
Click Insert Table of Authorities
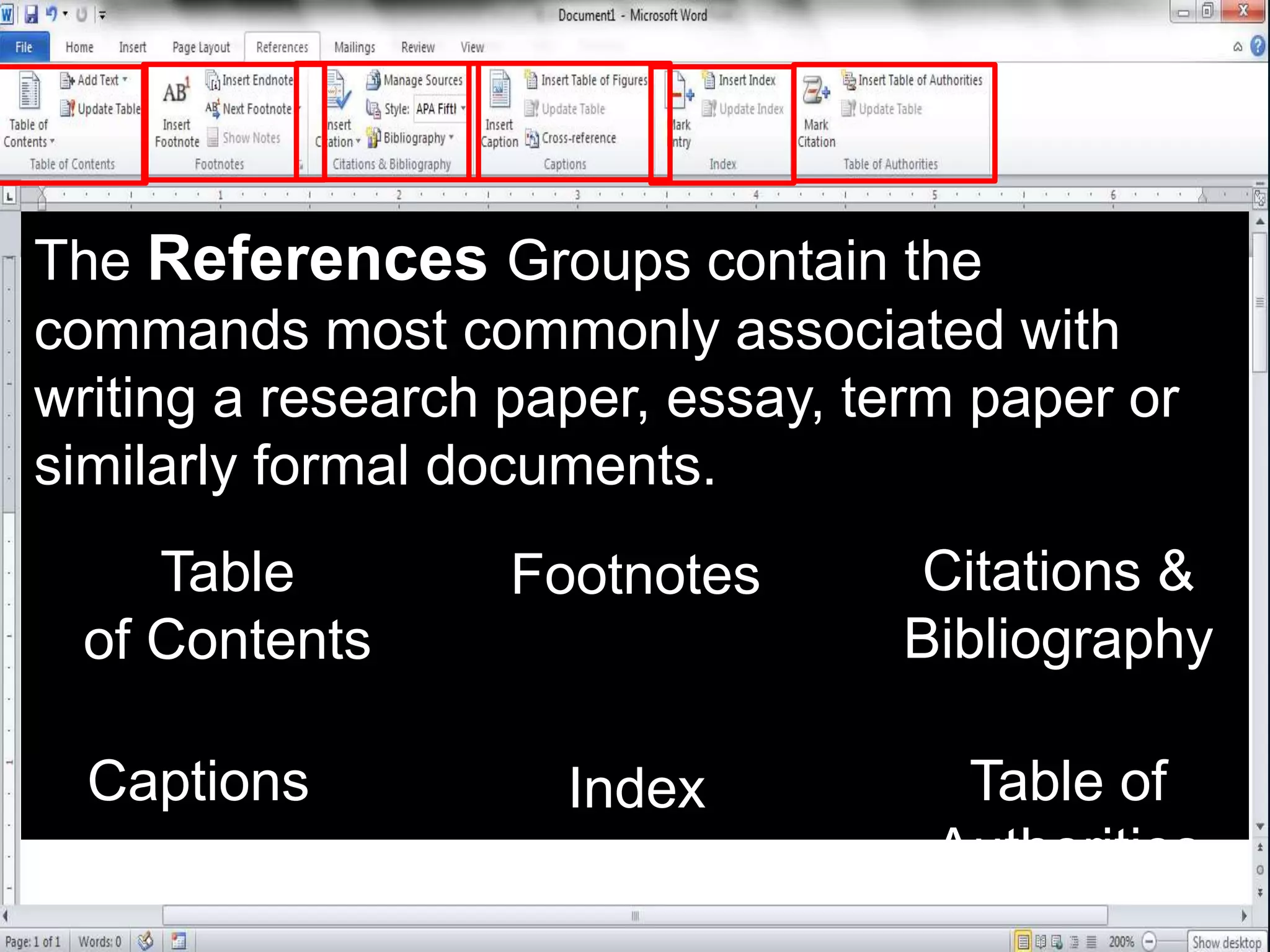point(912,80)
